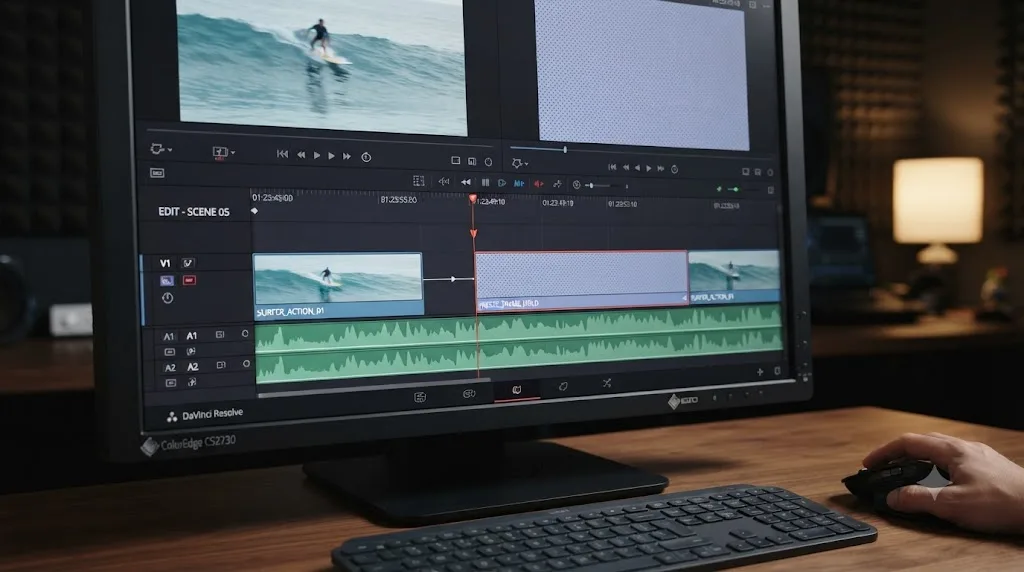
Task: Select the SURFER_ACTION_P1 video clip
Action: coord(338,285)
